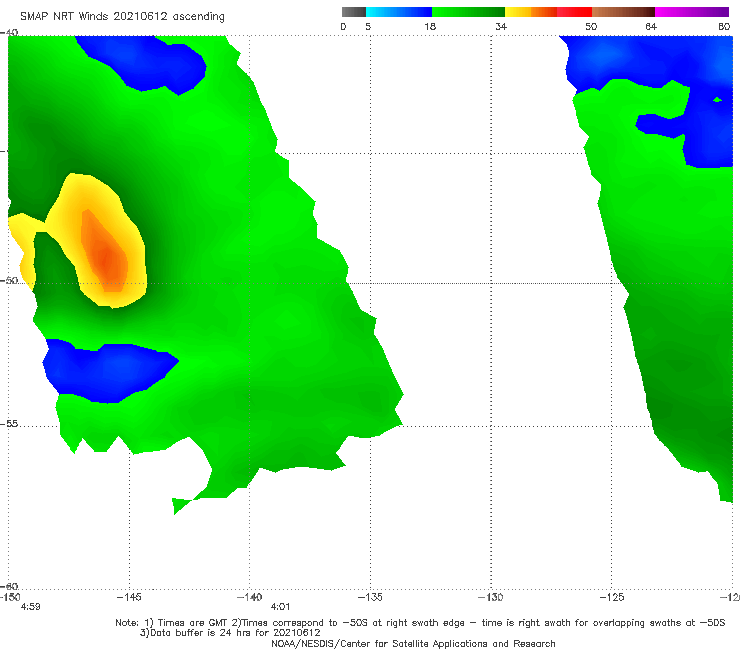
Task: Click the blue low-wind patch below the storm
Action: 109,371
